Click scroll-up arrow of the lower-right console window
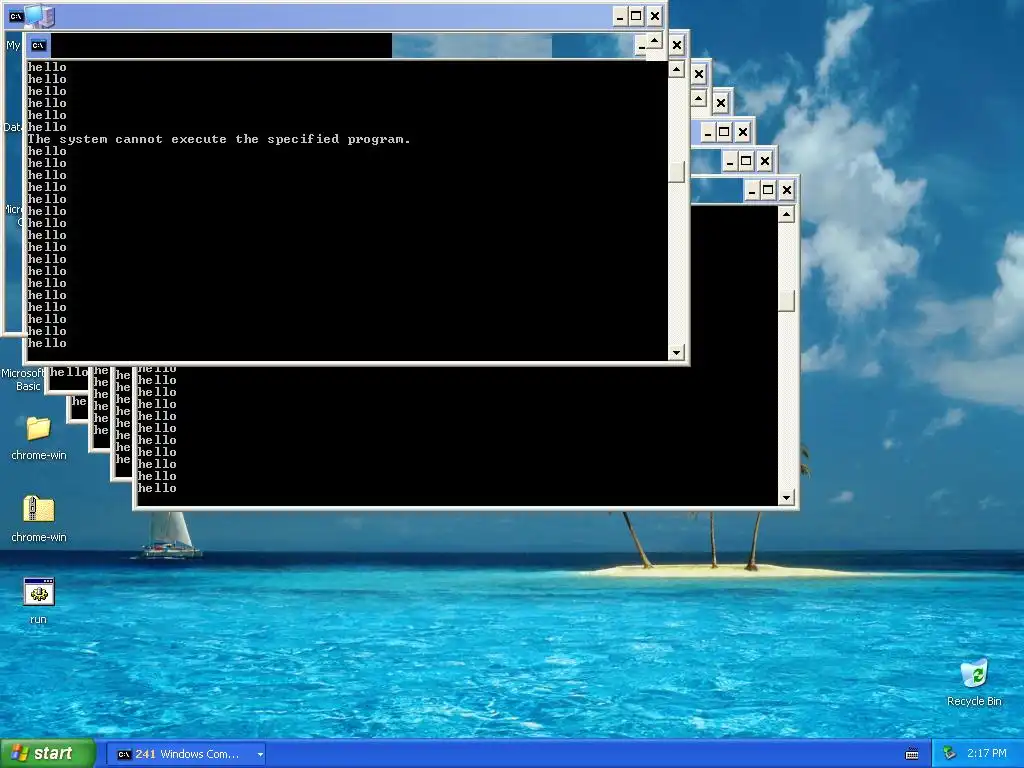1024x768 pixels. click(786, 214)
